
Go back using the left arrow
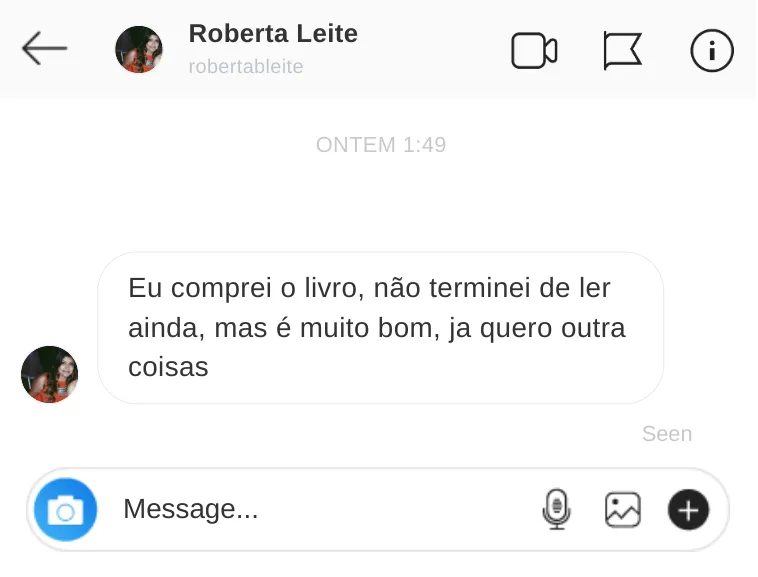[x=44, y=49]
